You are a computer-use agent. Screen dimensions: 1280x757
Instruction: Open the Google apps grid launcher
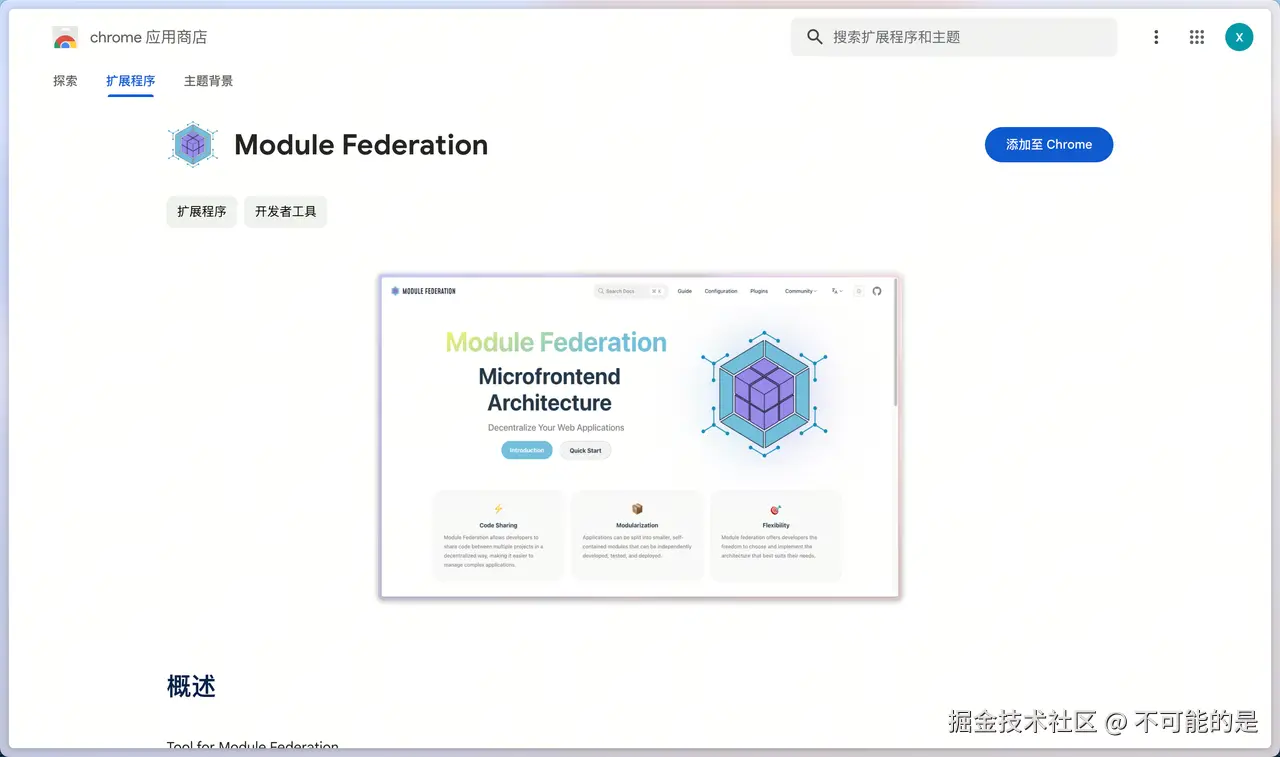(x=1197, y=37)
